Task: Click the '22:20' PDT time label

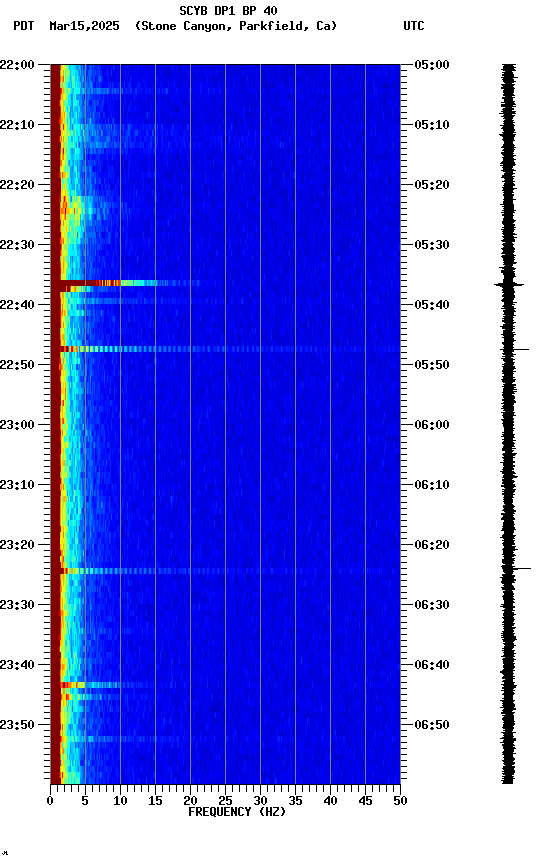Action: click(17, 185)
